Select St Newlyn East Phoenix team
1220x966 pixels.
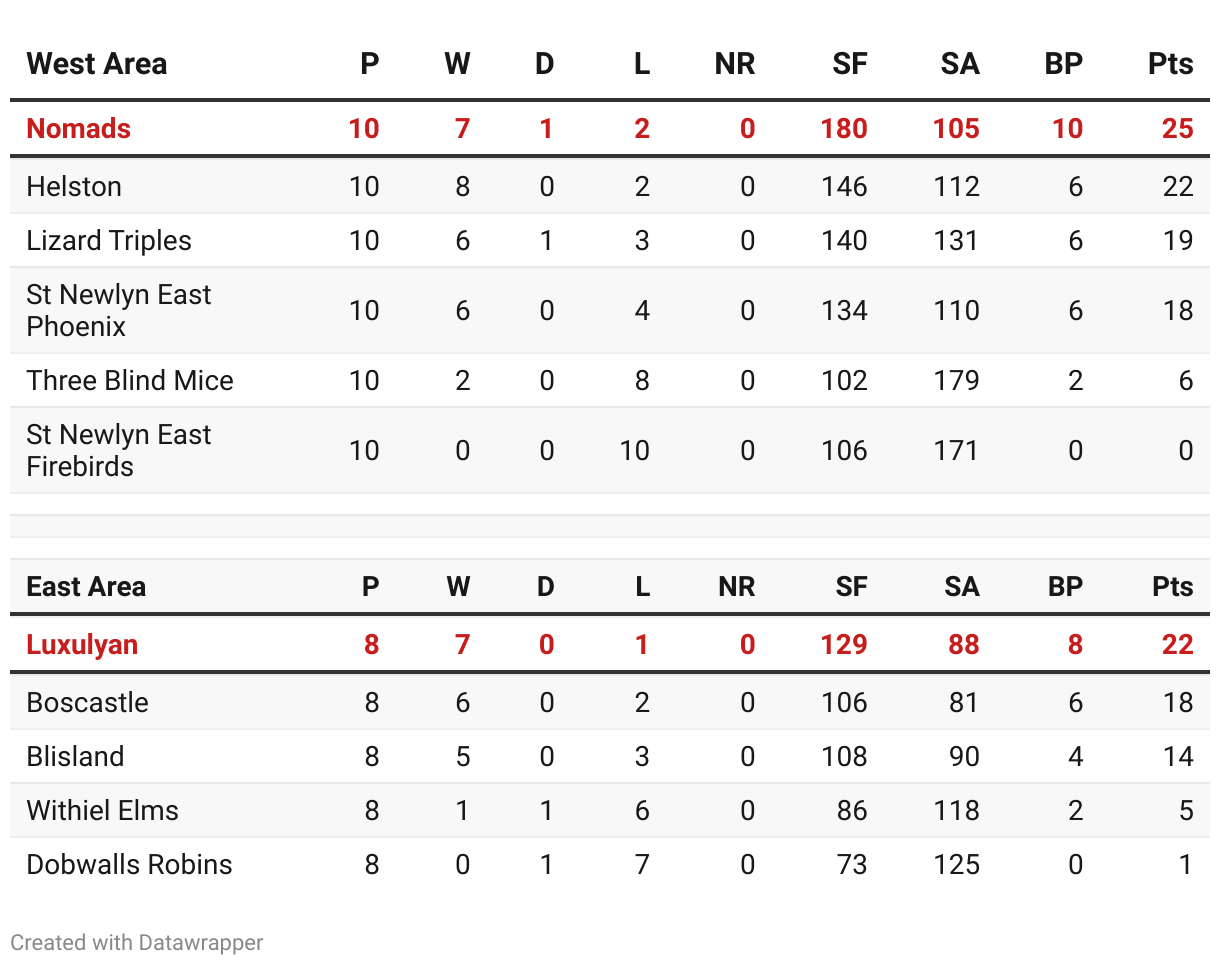(118, 310)
